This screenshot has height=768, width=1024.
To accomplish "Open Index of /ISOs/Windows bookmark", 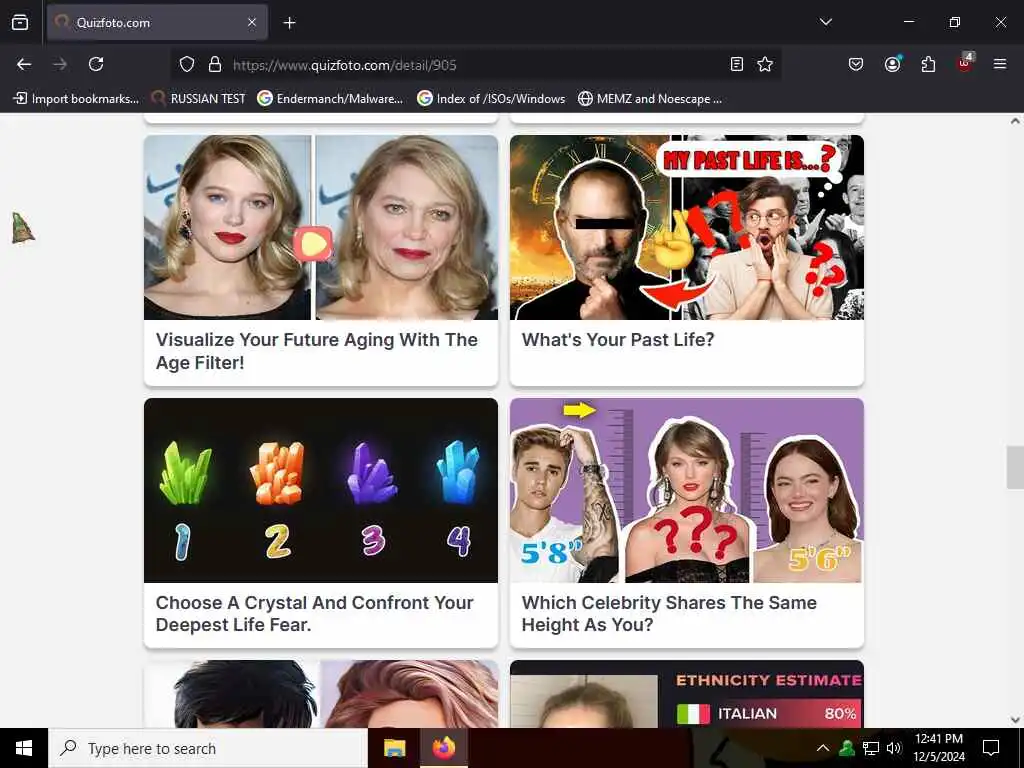I will (x=491, y=99).
